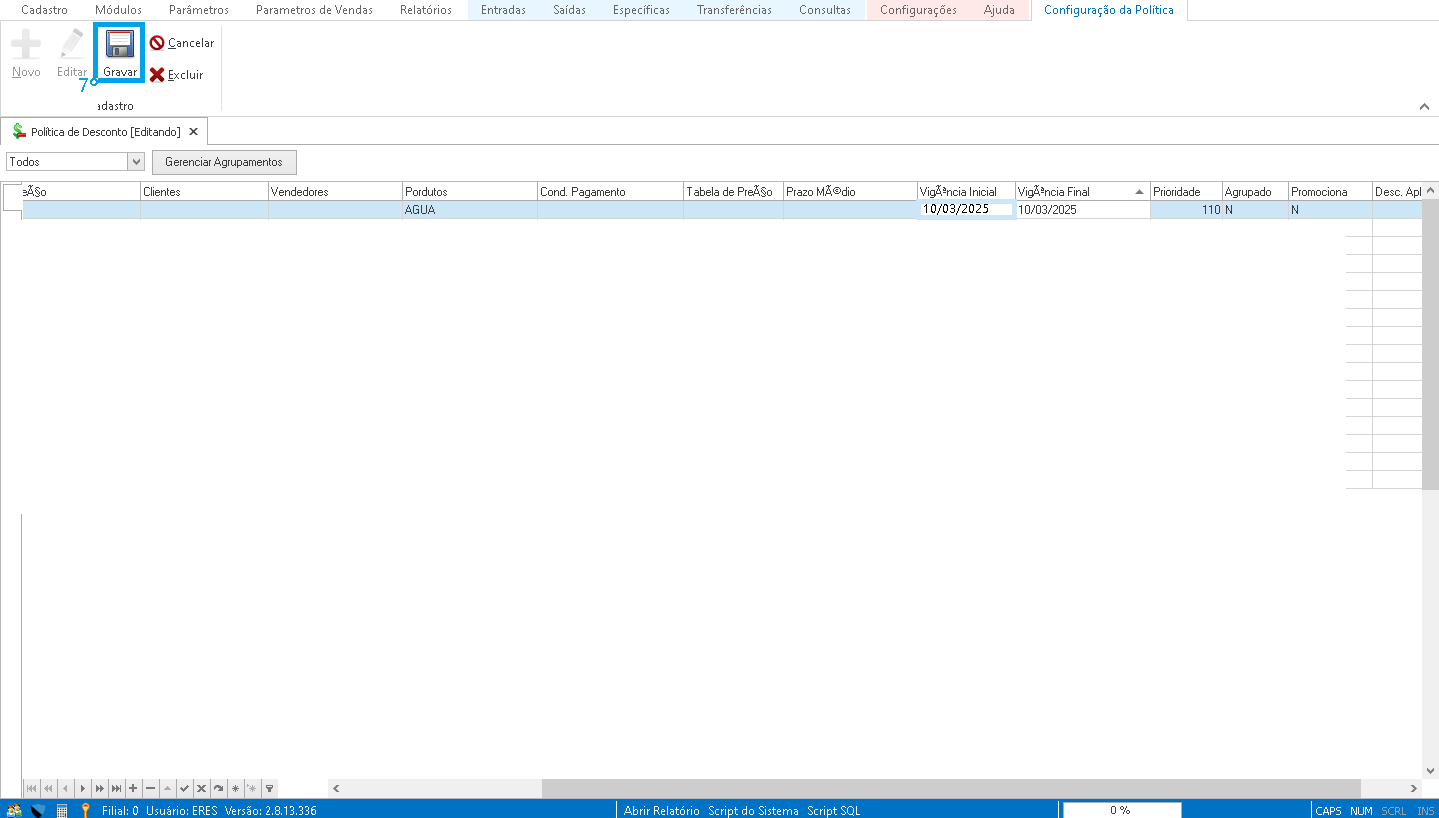
Task: Click the greyed Editar pencil icon
Action: pyautogui.click(x=72, y=54)
